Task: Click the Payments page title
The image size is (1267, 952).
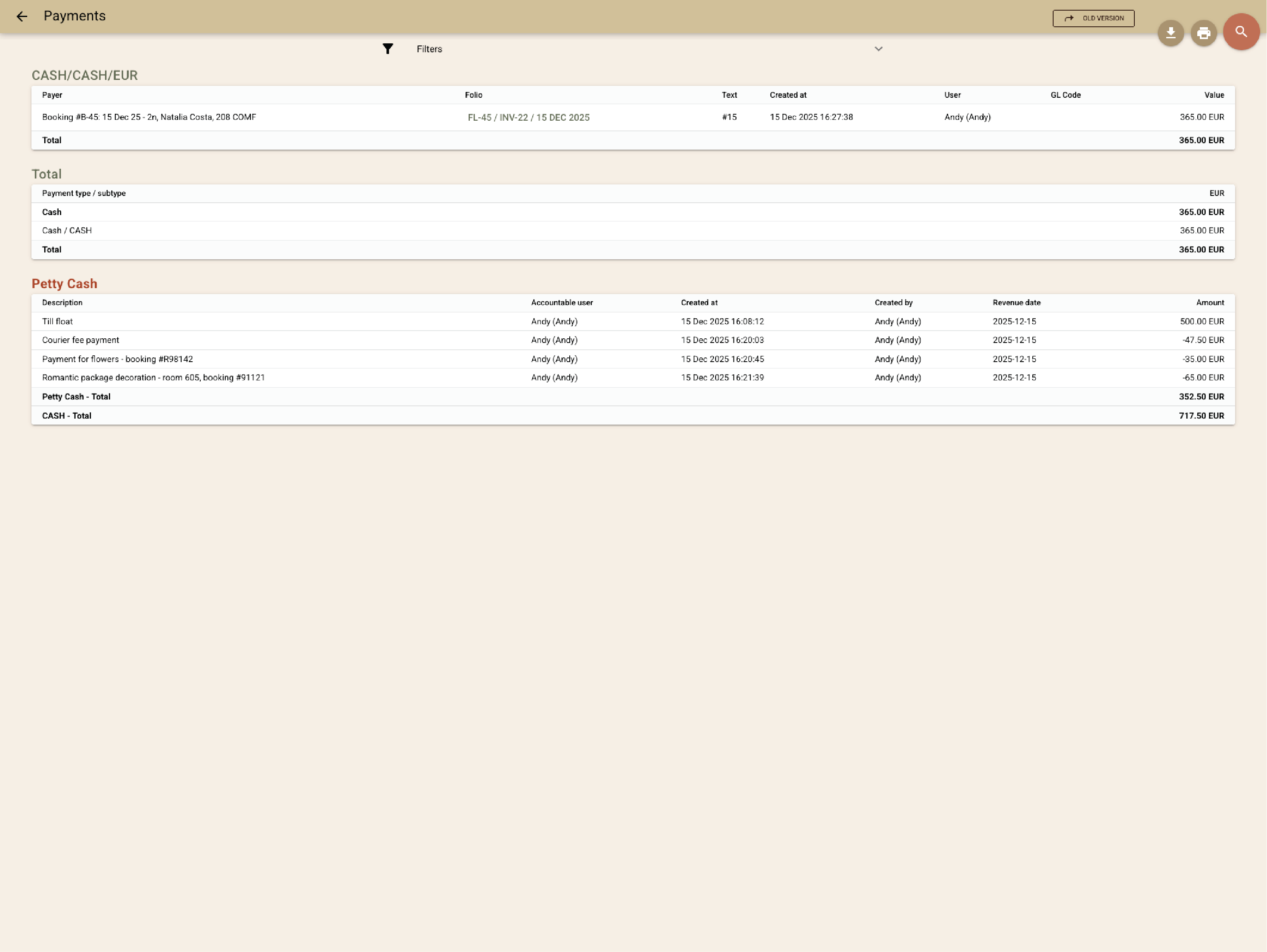Action: pos(74,16)
